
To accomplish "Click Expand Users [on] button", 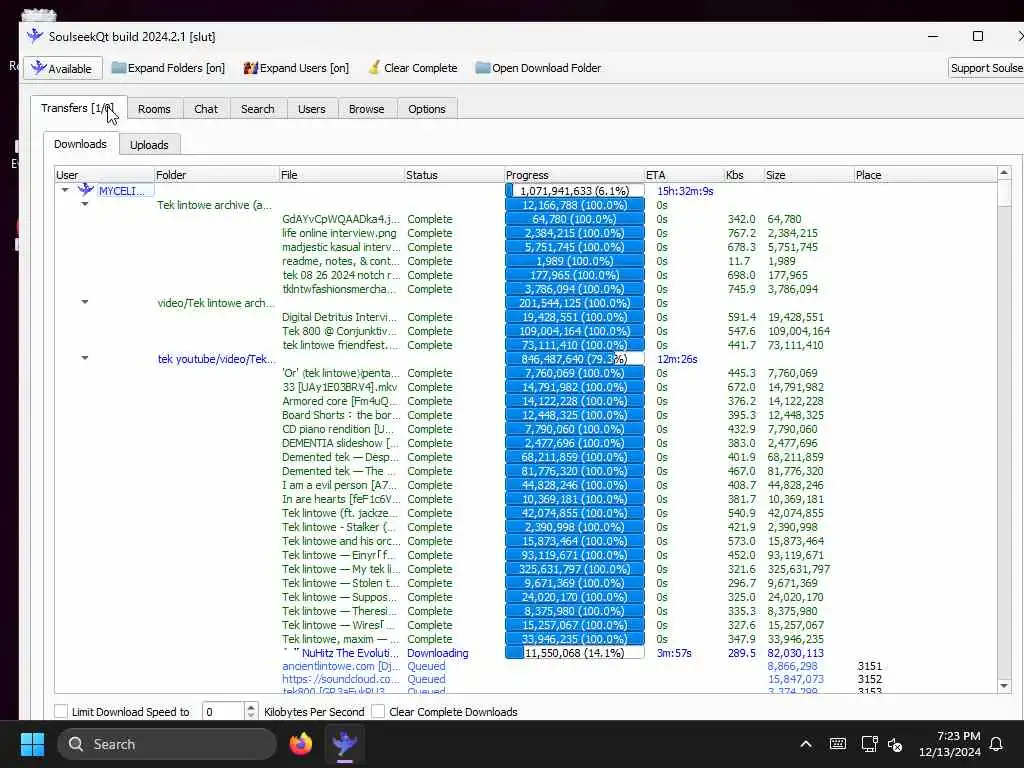I will pos(296,68).
